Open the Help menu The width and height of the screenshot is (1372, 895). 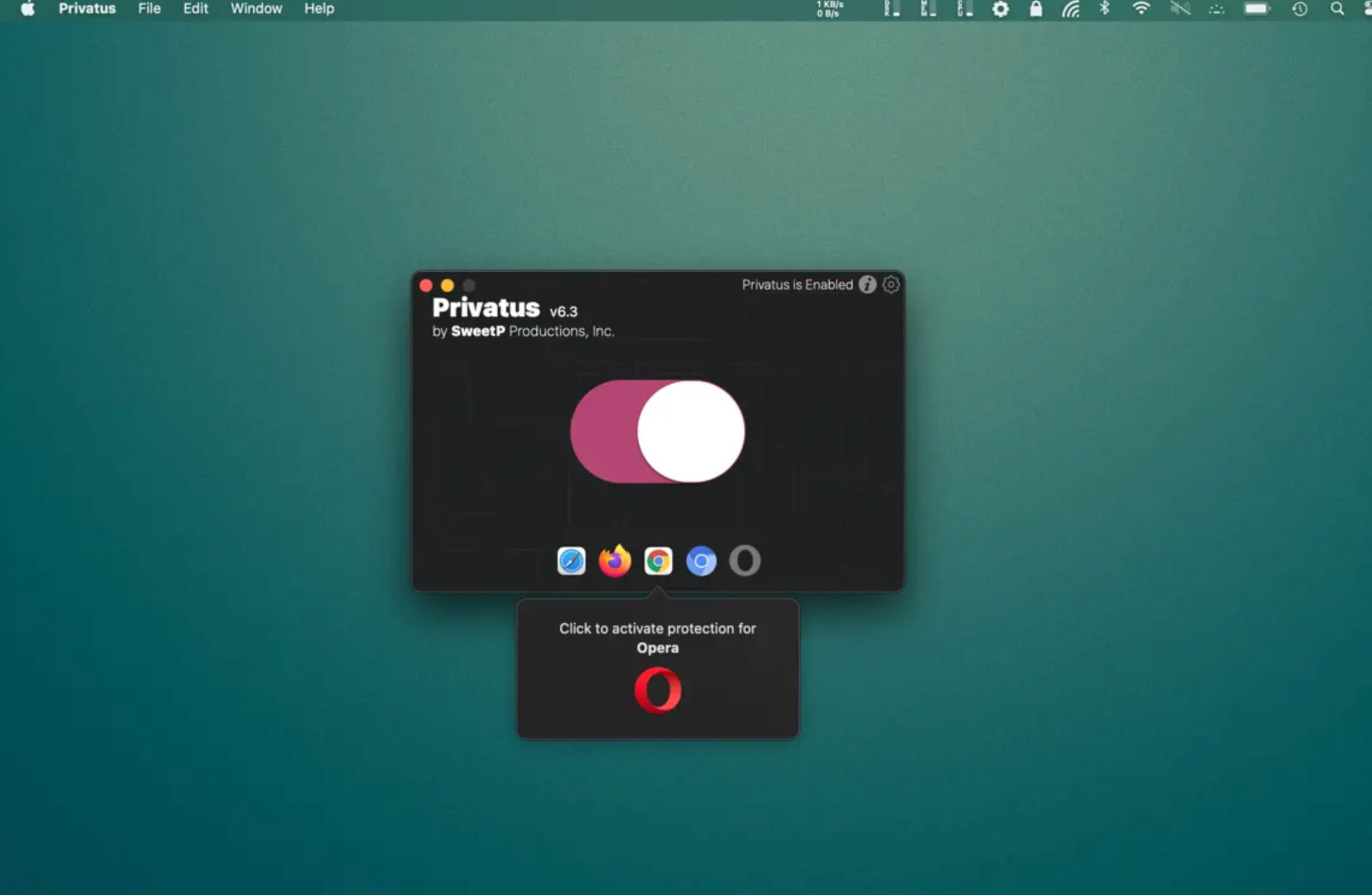click(x=319, y=8)
